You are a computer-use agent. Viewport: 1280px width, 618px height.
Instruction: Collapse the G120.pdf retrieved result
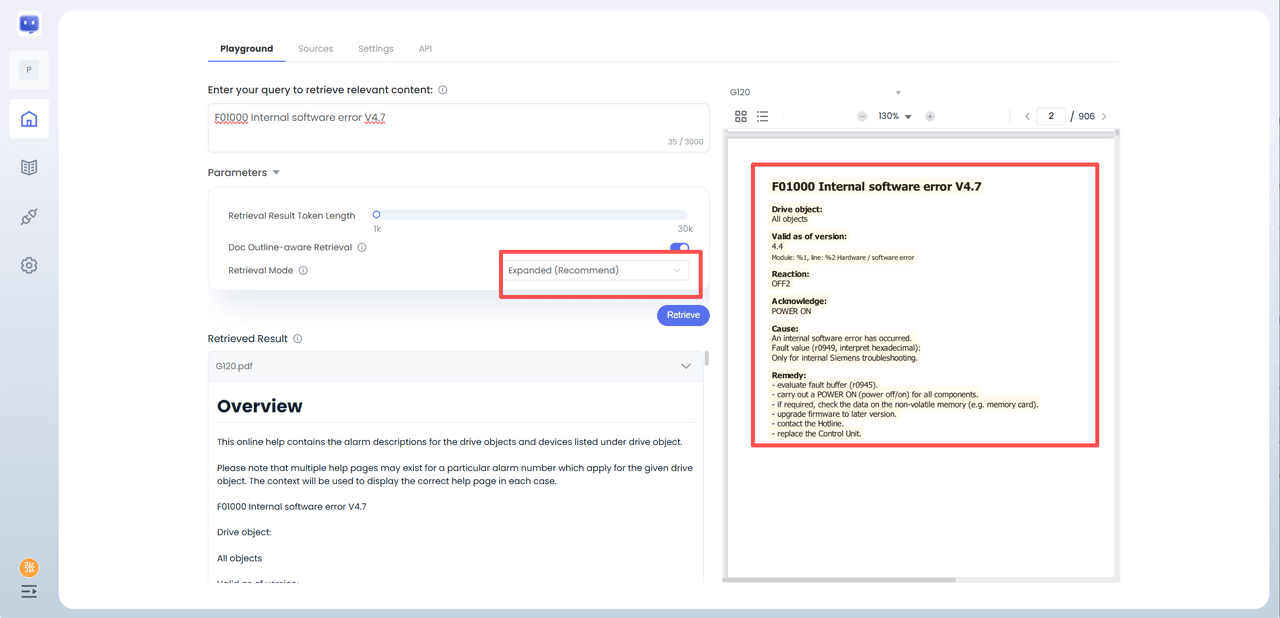(x=686, y=366)
